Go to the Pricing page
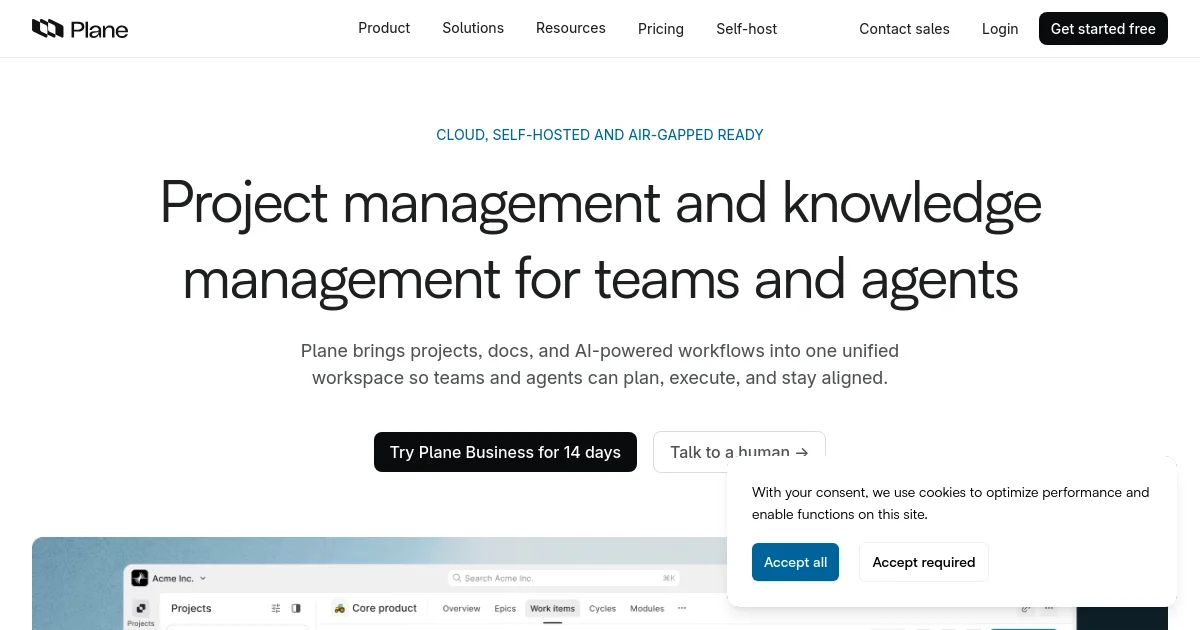The image size is (1200, 630). [661, 29]
